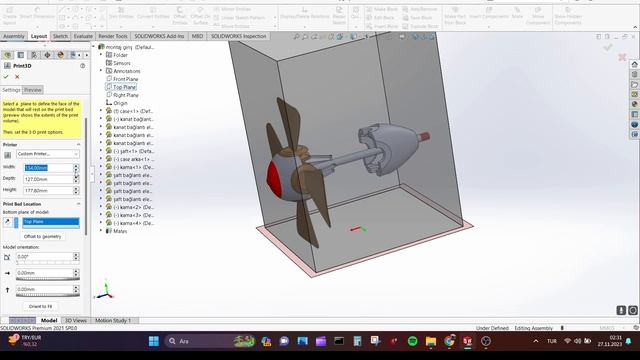Image resolution: width=640 pixels, height=360 pixels.
Task: Open the Motion Study 1 tab
Action: (113, 320)
